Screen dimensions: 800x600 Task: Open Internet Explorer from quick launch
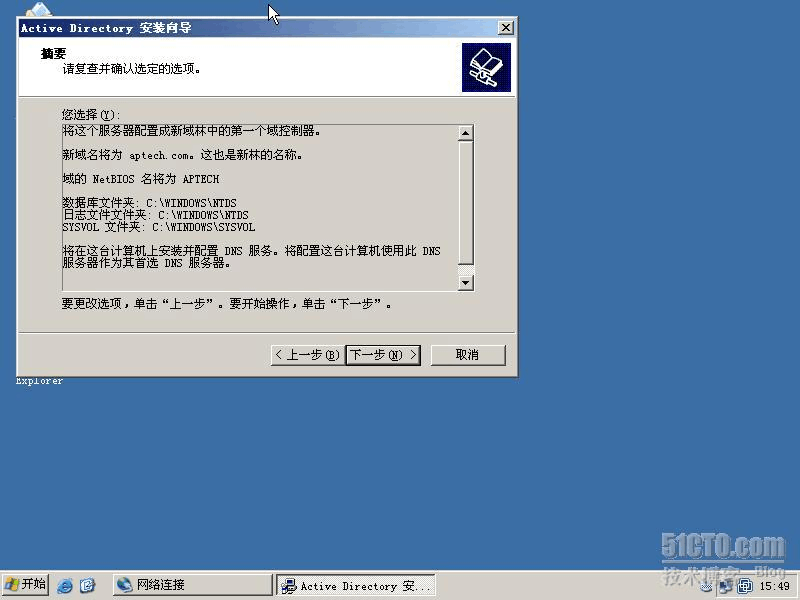65,585
